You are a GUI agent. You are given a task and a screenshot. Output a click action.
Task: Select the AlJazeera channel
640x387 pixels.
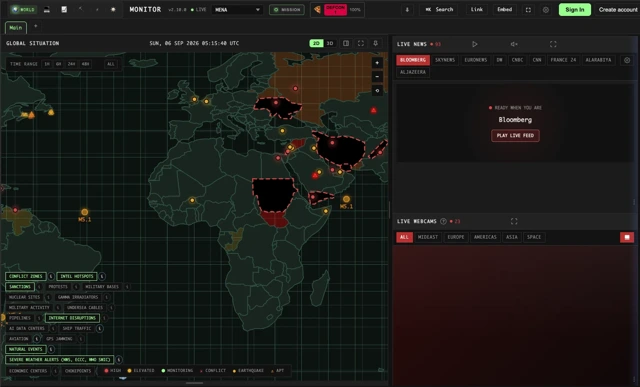click(413, 72)
